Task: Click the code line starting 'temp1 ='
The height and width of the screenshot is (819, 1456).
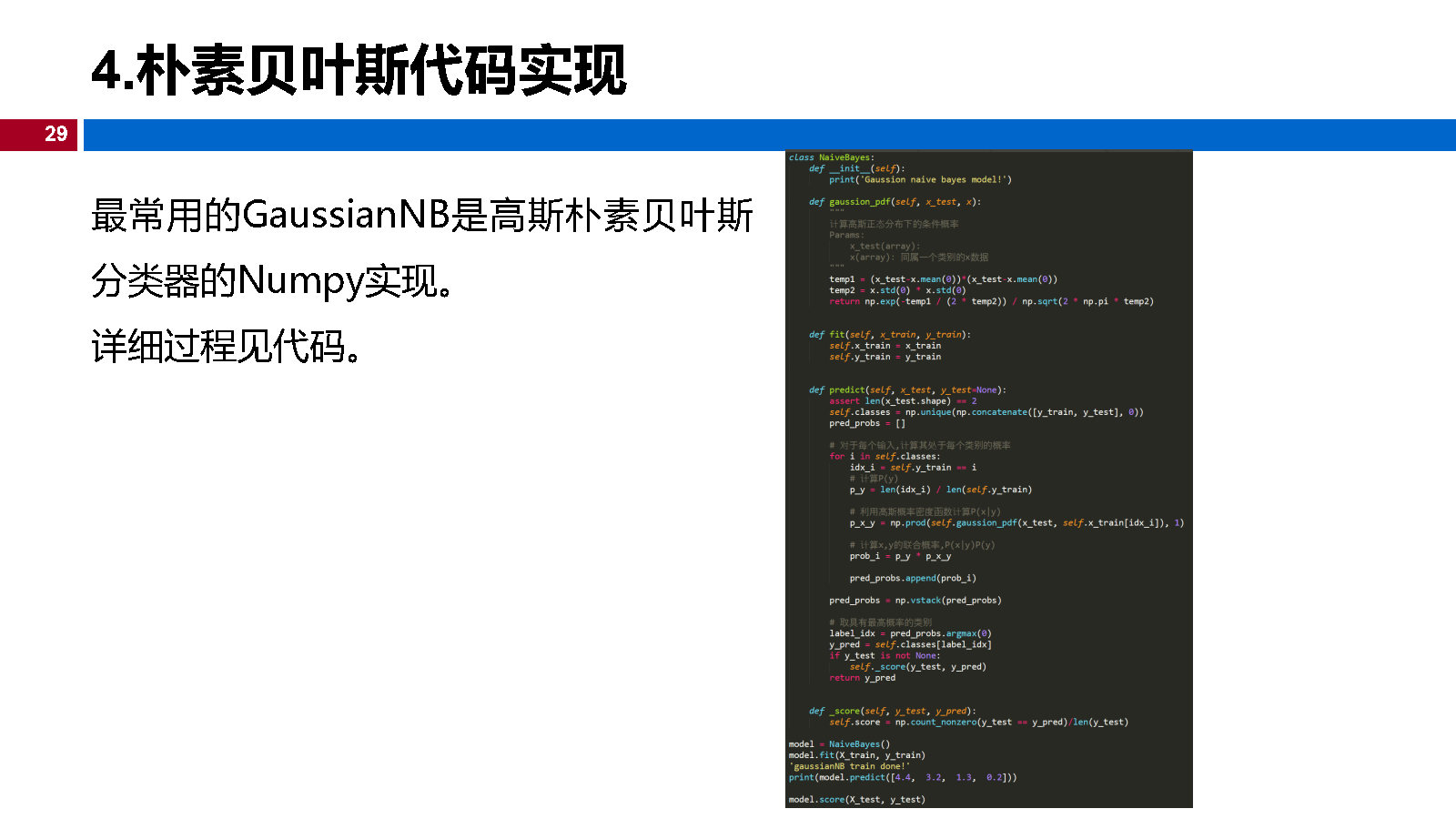Action: [943, 279]
